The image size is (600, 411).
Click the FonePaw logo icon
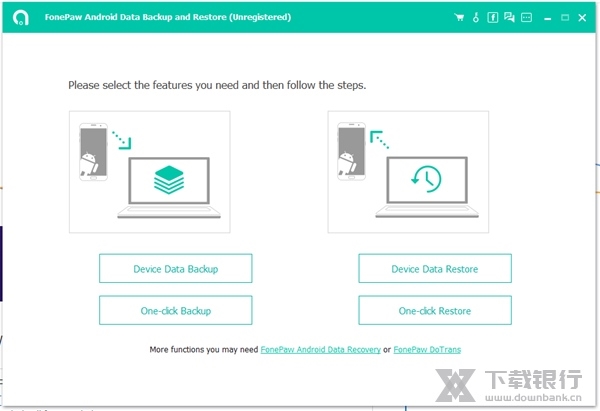point(21,17)
